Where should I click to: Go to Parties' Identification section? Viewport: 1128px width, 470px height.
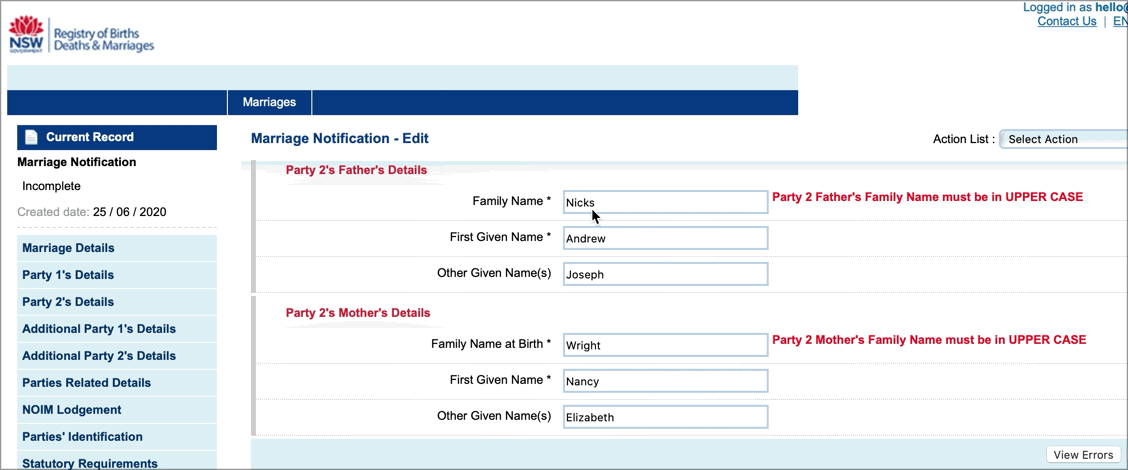[x=82, y=437]
